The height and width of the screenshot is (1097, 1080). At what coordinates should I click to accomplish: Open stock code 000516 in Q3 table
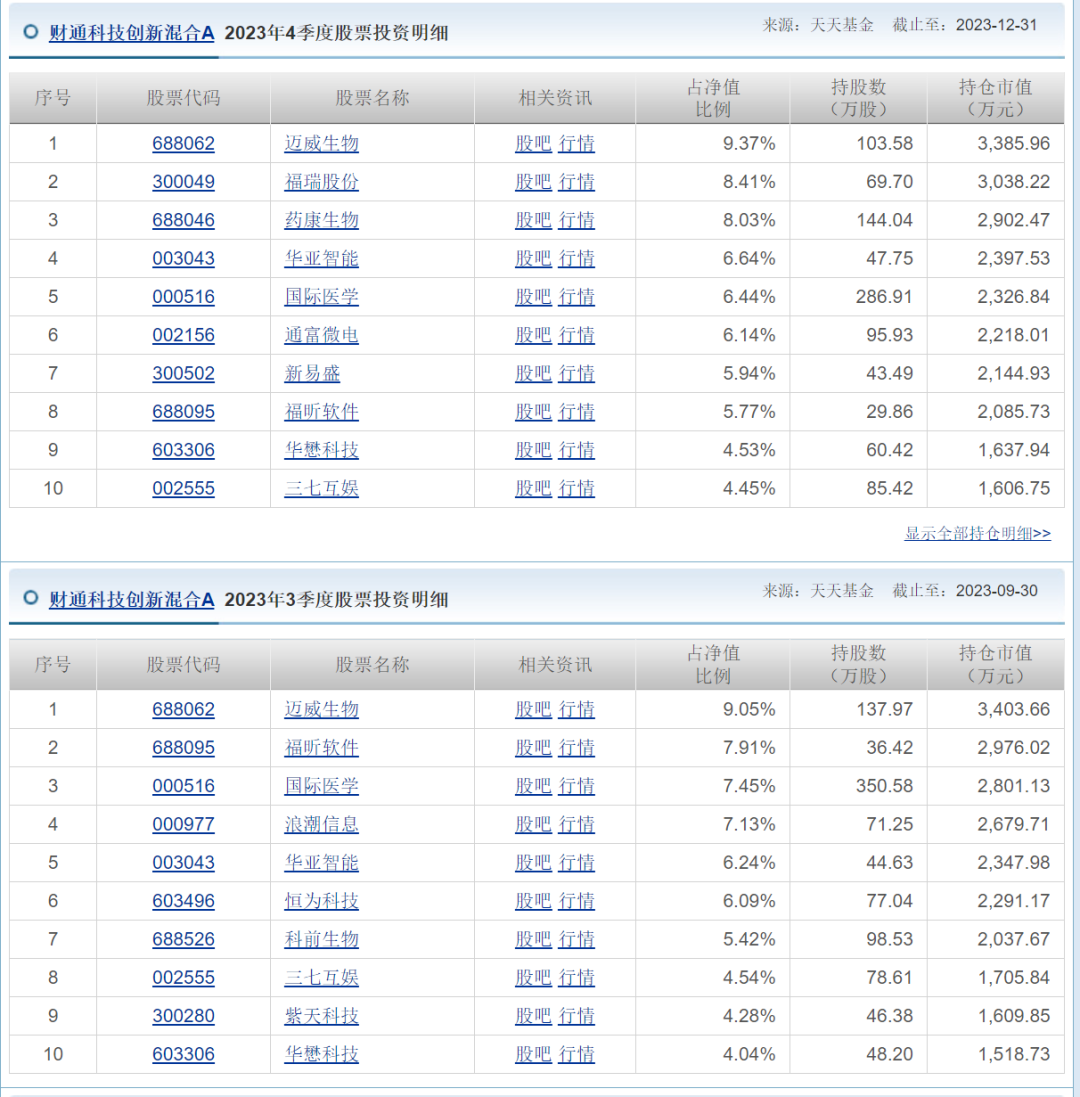[x=183, y=786]
